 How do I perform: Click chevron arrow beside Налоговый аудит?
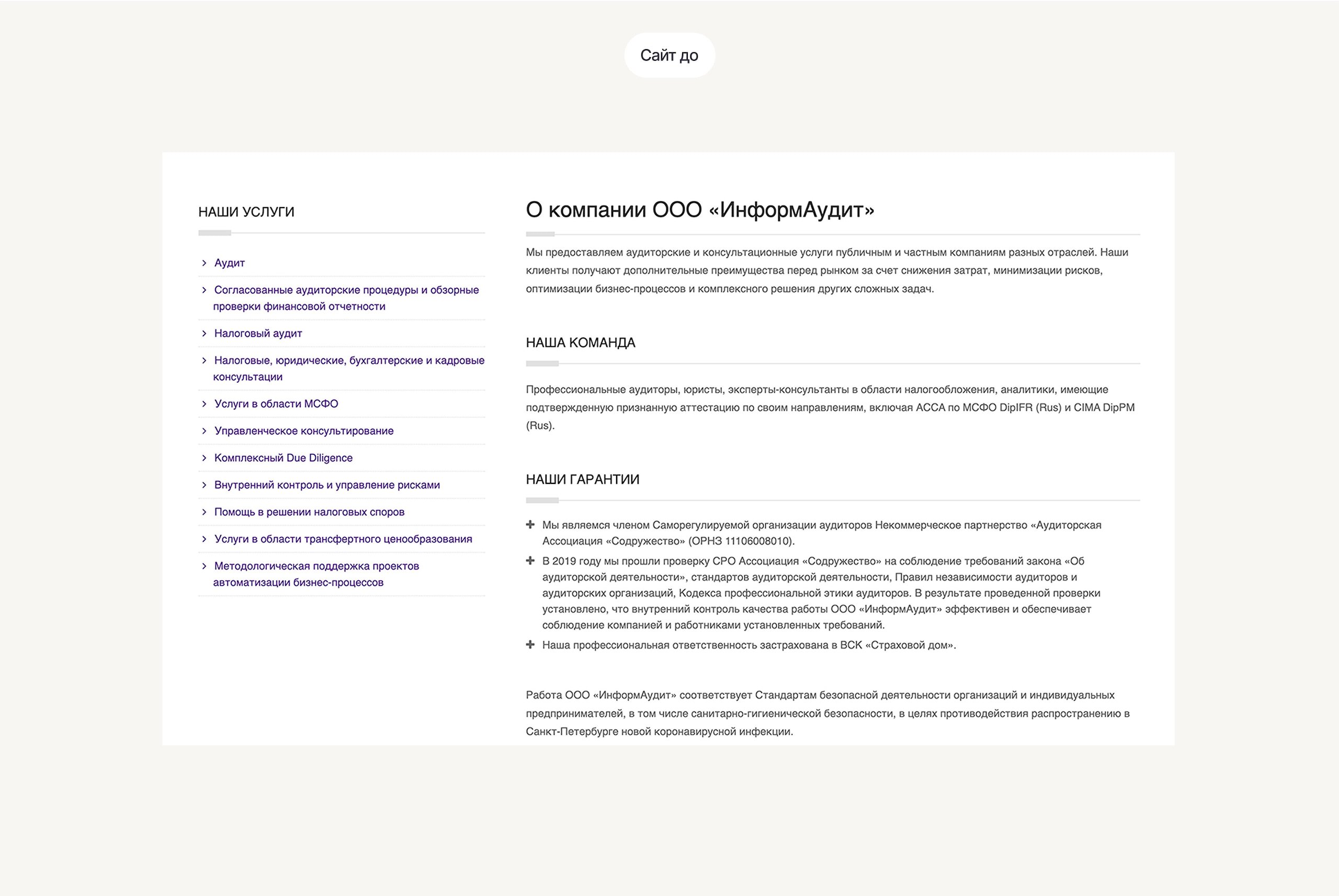click(x=204, y=333)
